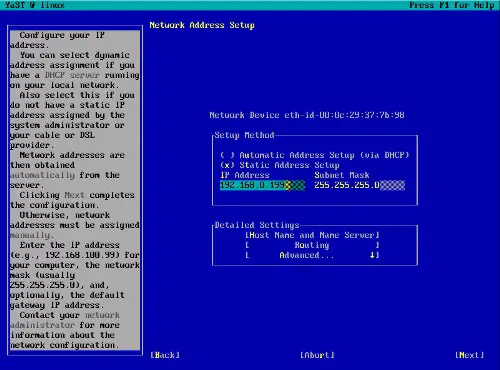This screenshot has height=370, width=500.
Task: Click the IP Address input field
Action: (262, 185)
